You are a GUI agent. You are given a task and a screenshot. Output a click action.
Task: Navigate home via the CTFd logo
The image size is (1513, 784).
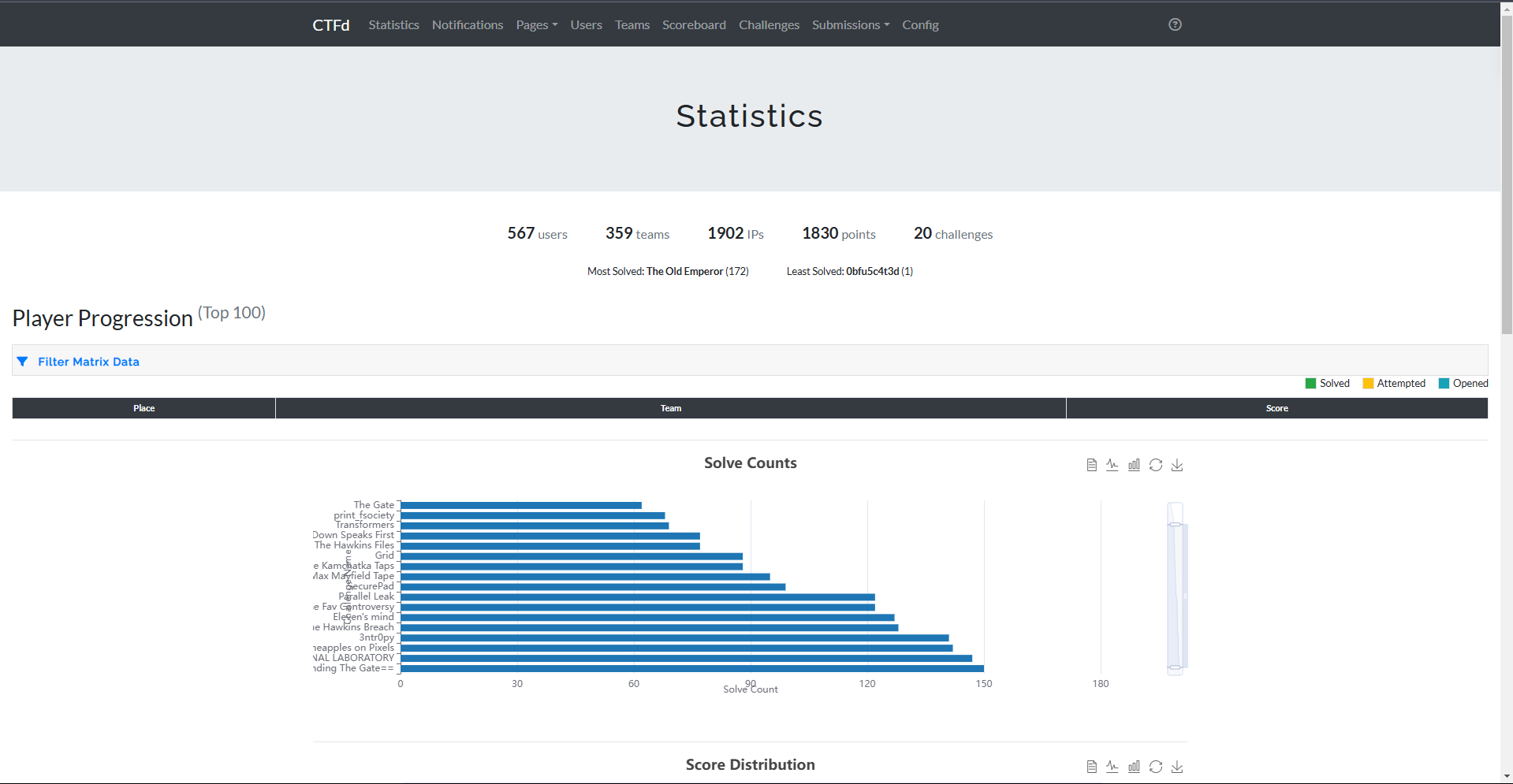[330, 24]
